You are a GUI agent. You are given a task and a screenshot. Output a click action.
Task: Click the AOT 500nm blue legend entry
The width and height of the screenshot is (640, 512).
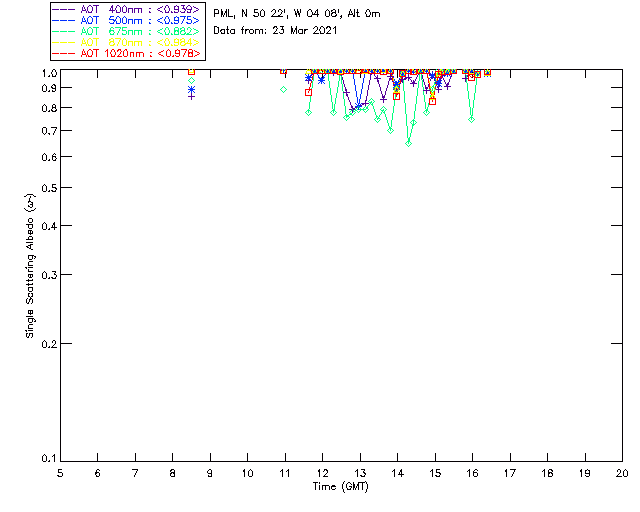click(x=127, y=20)
